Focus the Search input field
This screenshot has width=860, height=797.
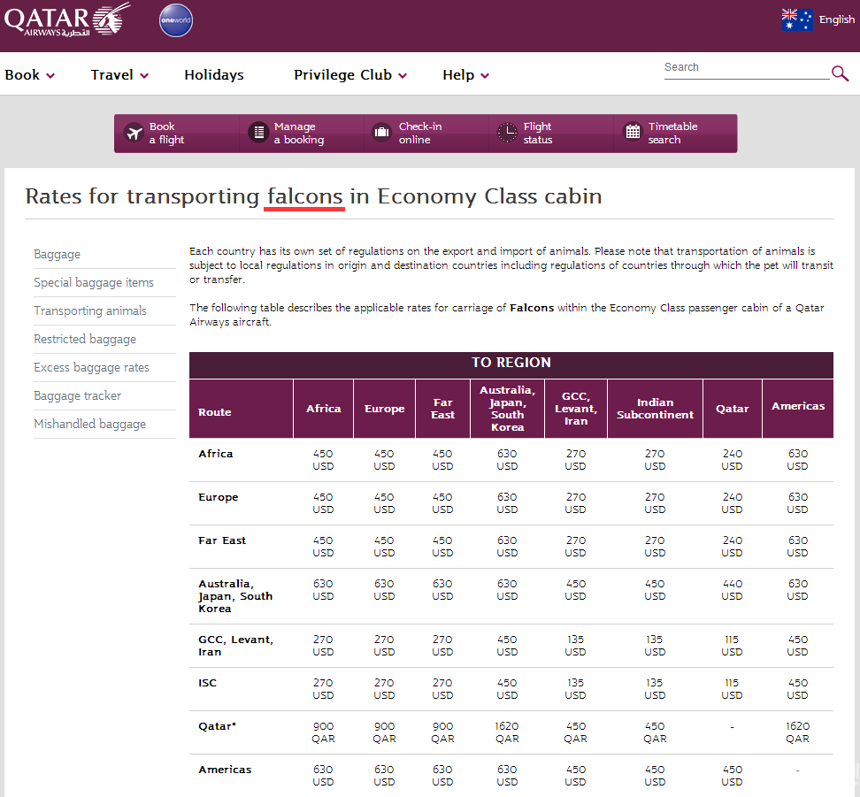[x=746, y=69]
